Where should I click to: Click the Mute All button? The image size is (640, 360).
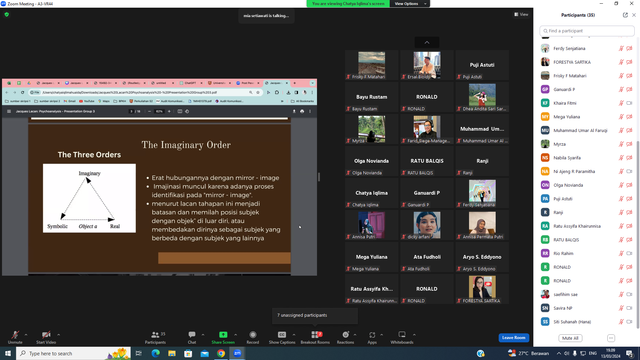tap(570, 338)
